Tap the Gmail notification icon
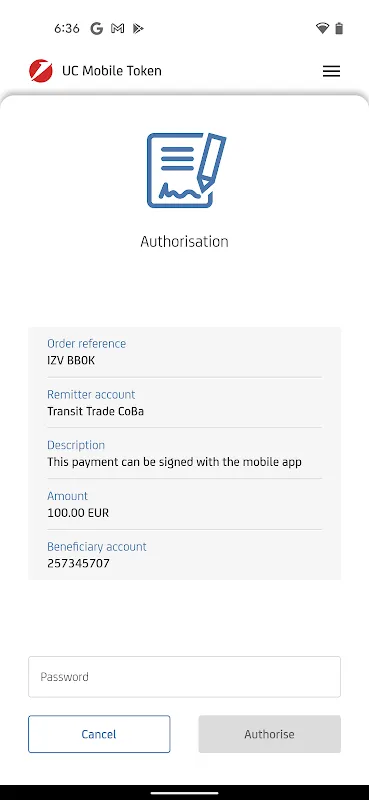The width and height of the screenshot is (369, 800). point(117,29)
